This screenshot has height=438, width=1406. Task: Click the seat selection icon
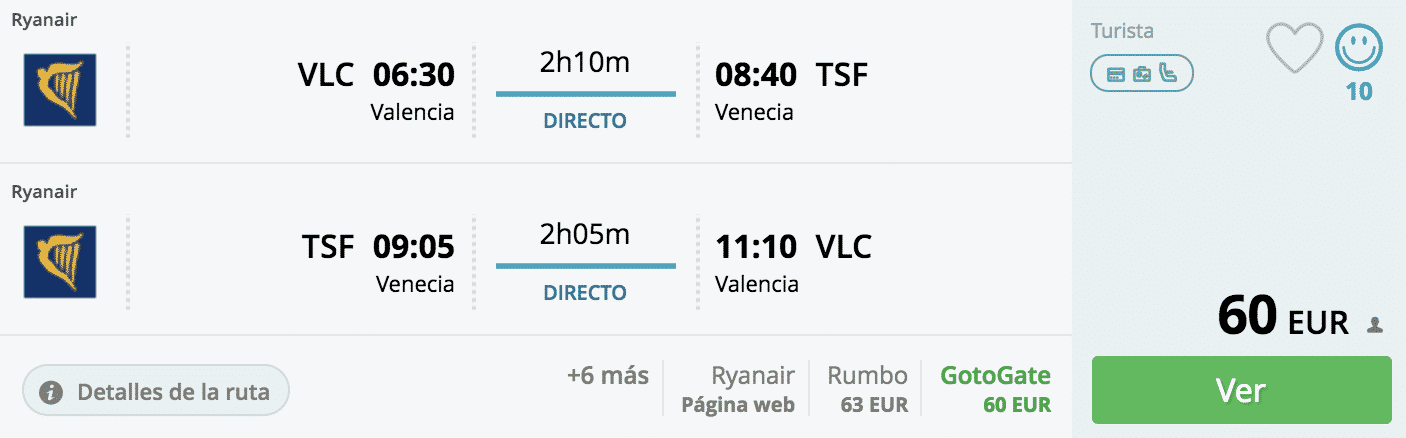click(x=1168, y=73)
